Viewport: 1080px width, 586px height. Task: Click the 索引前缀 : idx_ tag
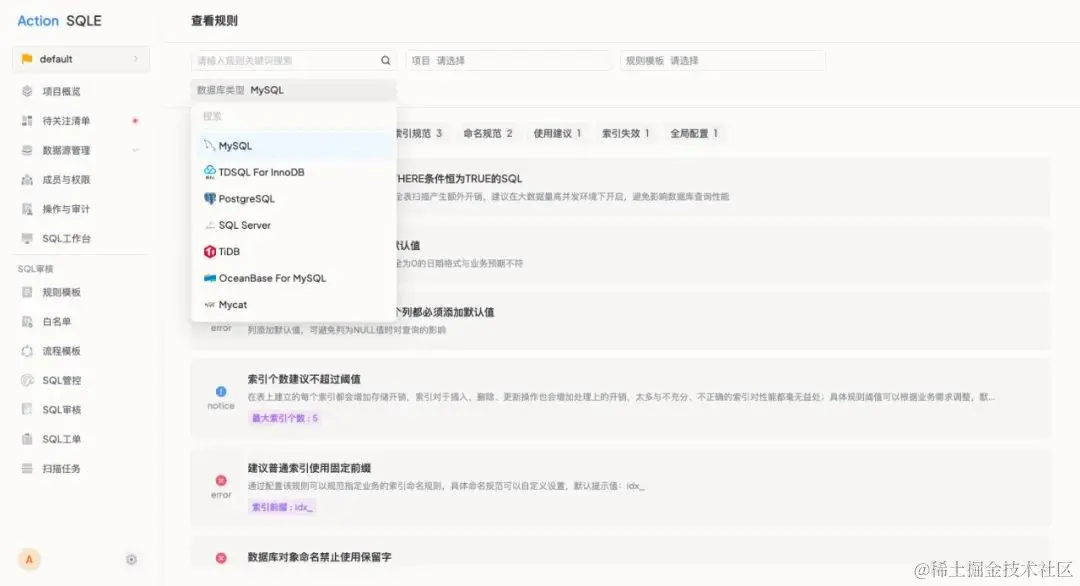282,507
